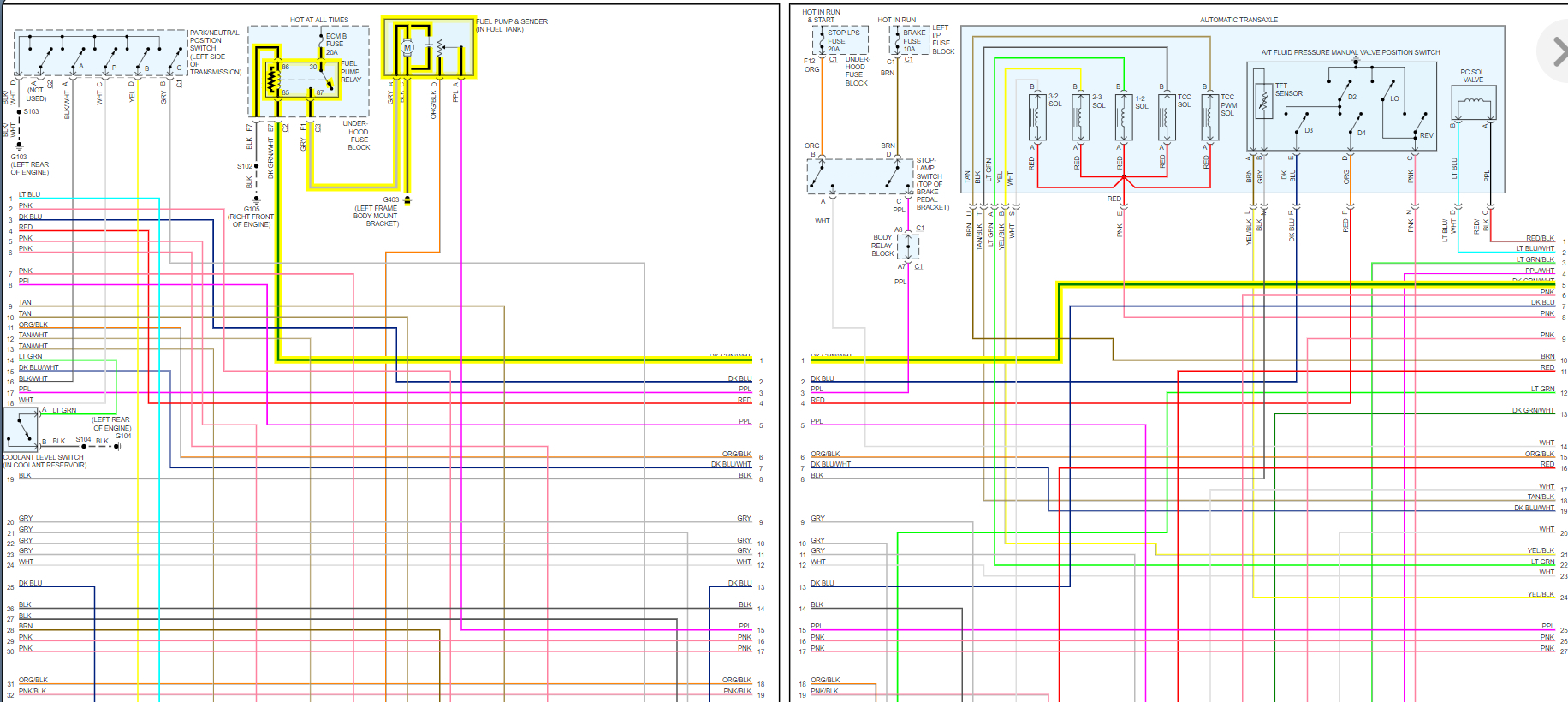This screenshot has width=1568, height=702.
Task: Select the 'TFT SENSOR' label
Action: coord(1288,90)
